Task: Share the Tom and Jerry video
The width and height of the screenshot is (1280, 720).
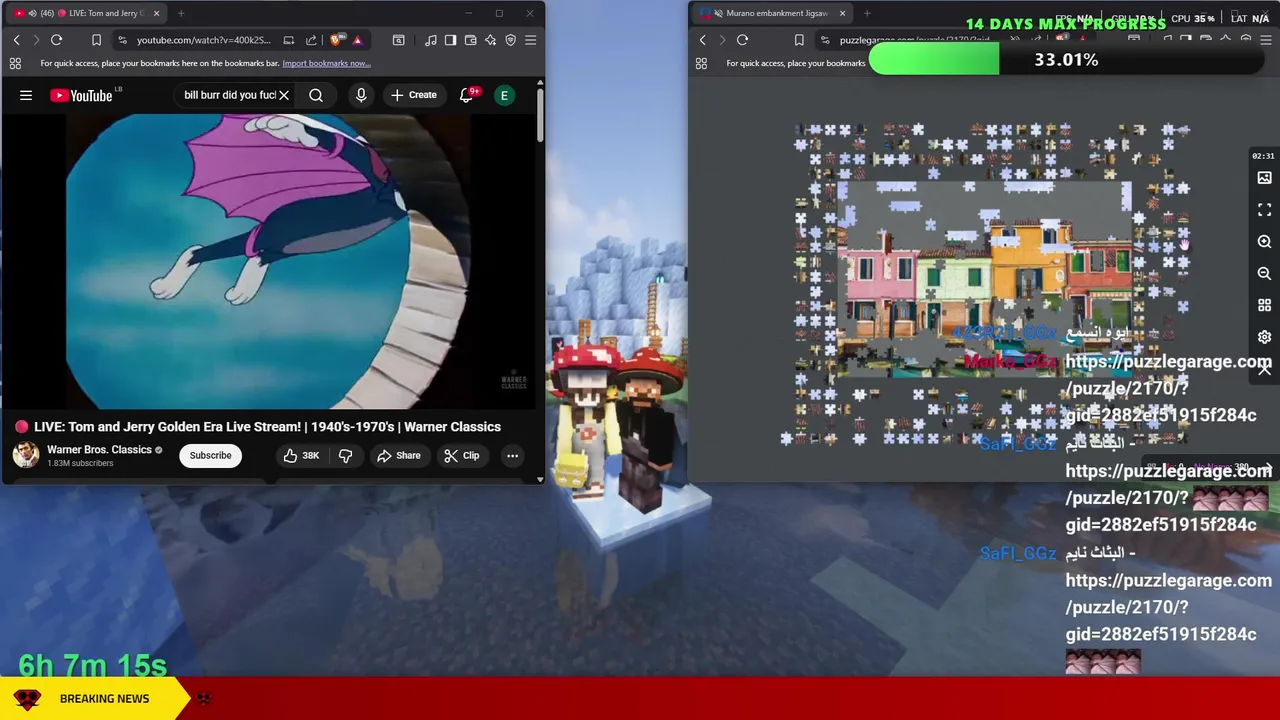Action: pos(398,456)
